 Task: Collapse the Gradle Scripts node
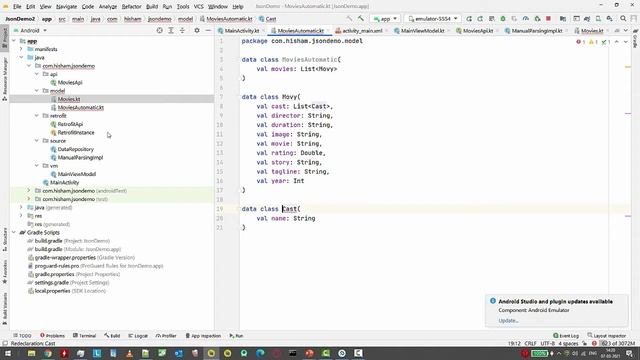tap(14, 232)
